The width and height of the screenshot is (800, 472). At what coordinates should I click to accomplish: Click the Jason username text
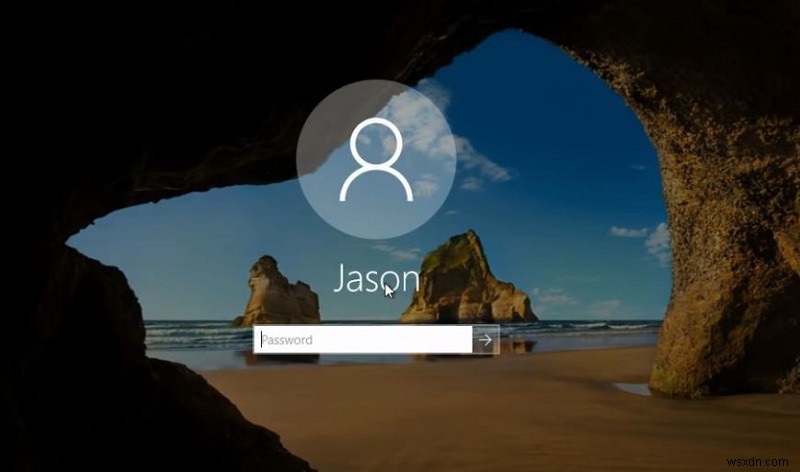377,280
